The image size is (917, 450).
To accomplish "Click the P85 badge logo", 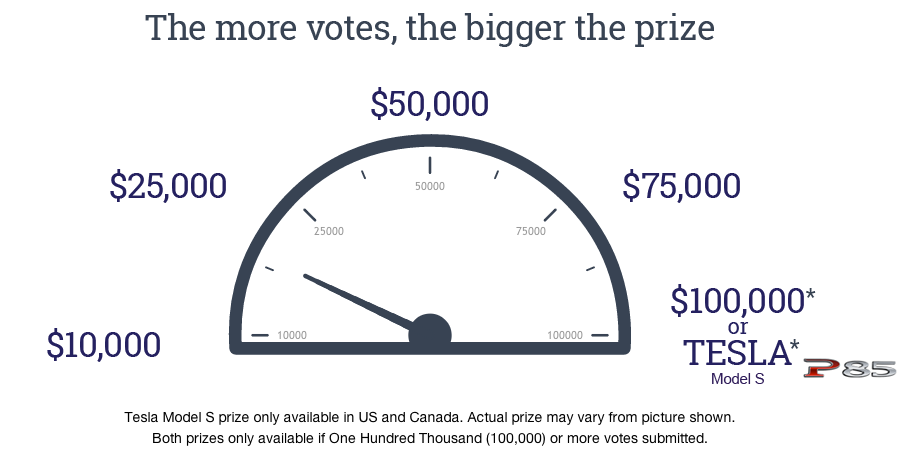I will click(850, 369).
